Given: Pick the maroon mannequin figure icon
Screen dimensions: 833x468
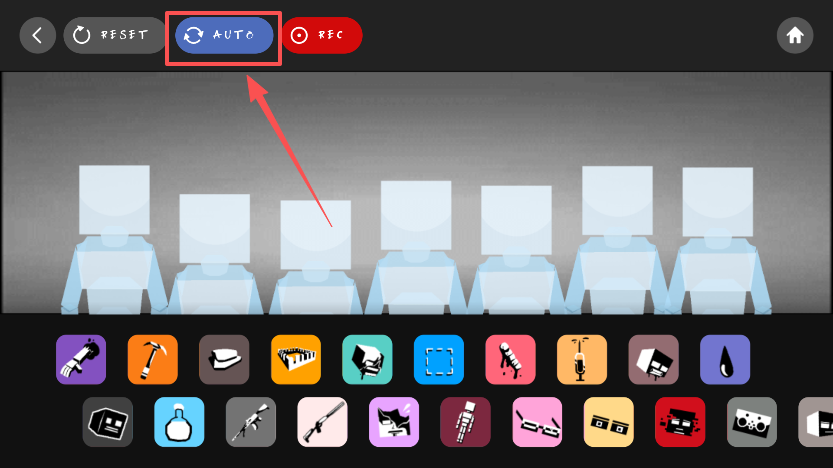Looking at the screenshot, I should [465, 422].
